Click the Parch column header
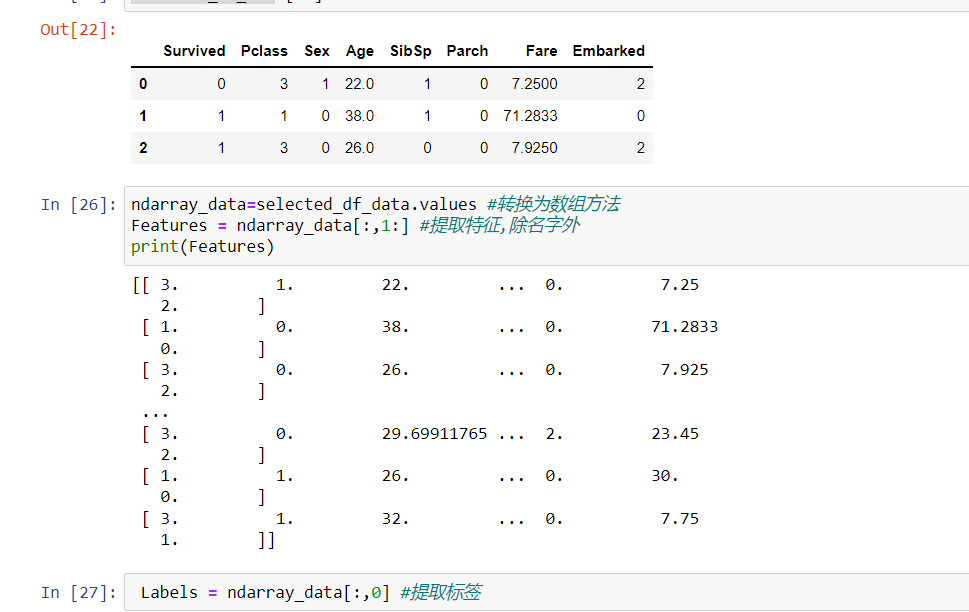 pos(467,51)
